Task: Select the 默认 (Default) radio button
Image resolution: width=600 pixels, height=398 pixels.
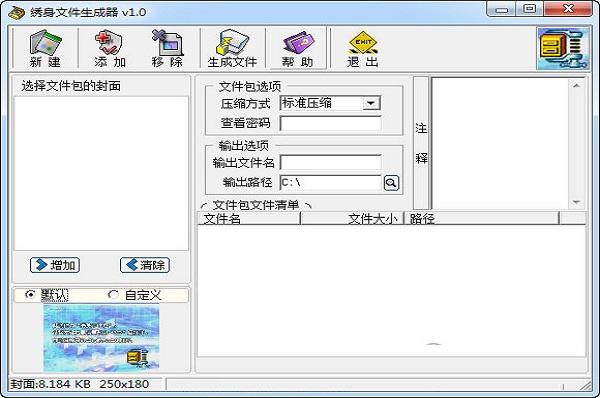Action: [x=30, y=295]
